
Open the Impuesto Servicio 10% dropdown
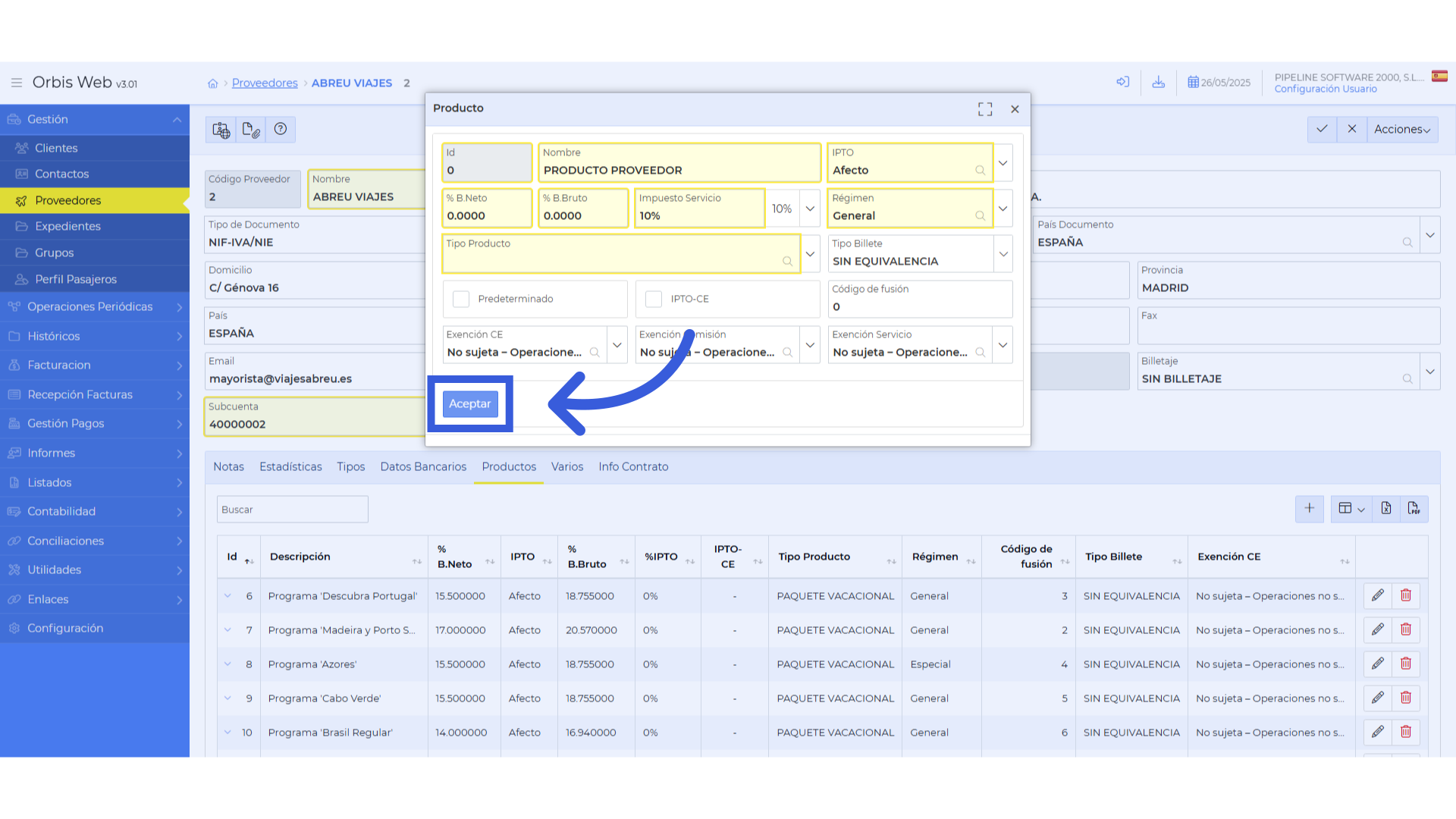click(810, 209)
